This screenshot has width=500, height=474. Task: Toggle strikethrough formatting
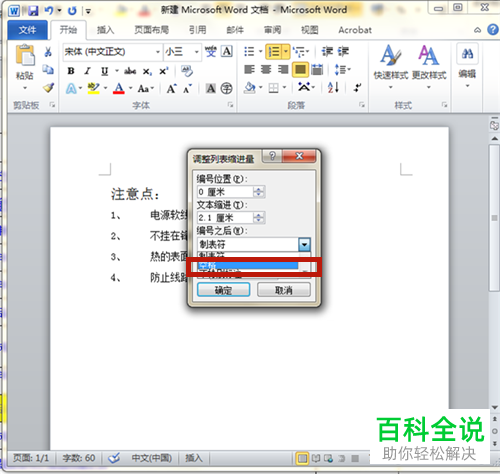point(130,71)
